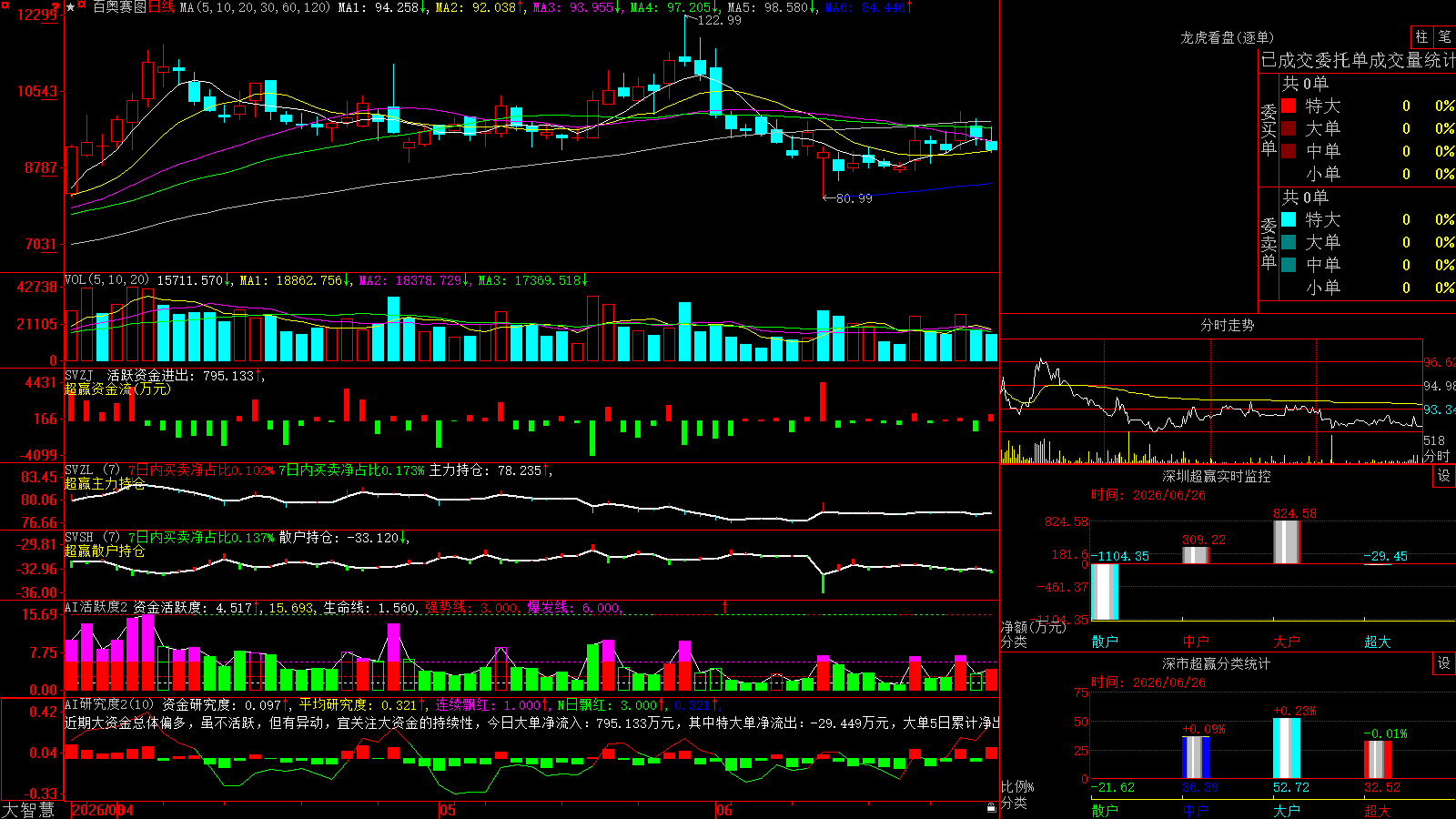The image size is (1456, 819).
Task: Click the MA2: 92.038 value
Action: (480, 7)
